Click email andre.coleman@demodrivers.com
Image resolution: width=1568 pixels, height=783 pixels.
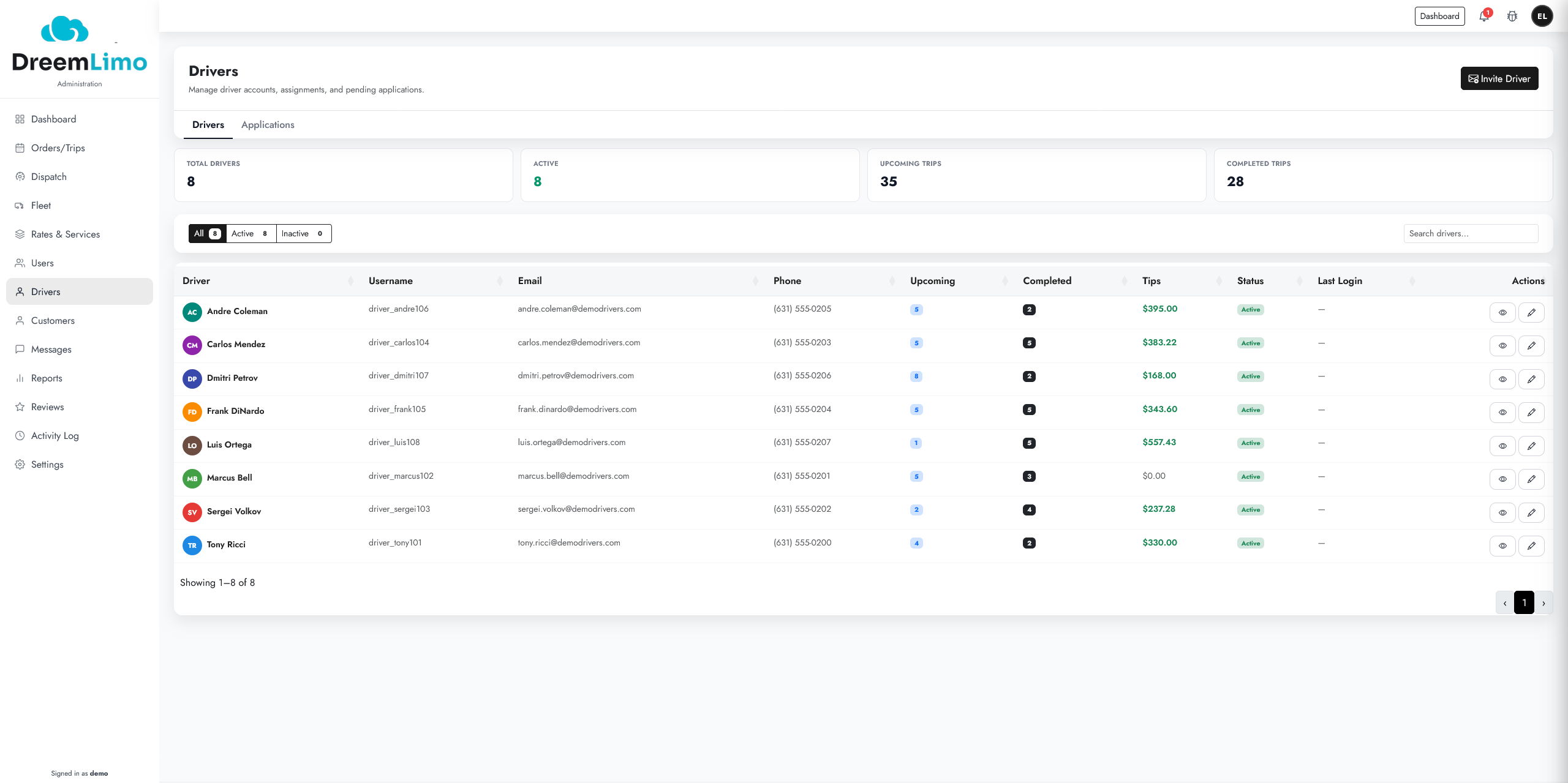[x=579, y=309]
